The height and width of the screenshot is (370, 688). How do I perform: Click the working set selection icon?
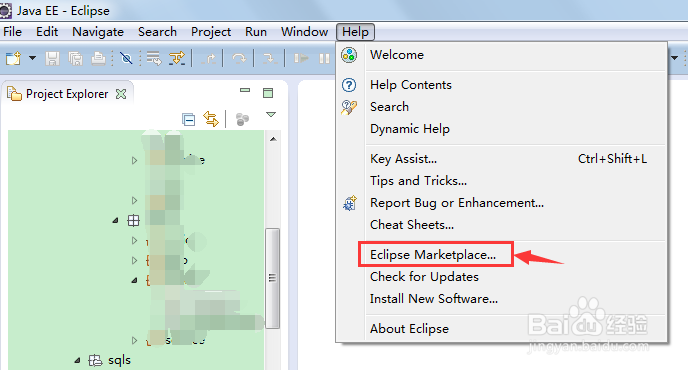click(x=242, y=119)
